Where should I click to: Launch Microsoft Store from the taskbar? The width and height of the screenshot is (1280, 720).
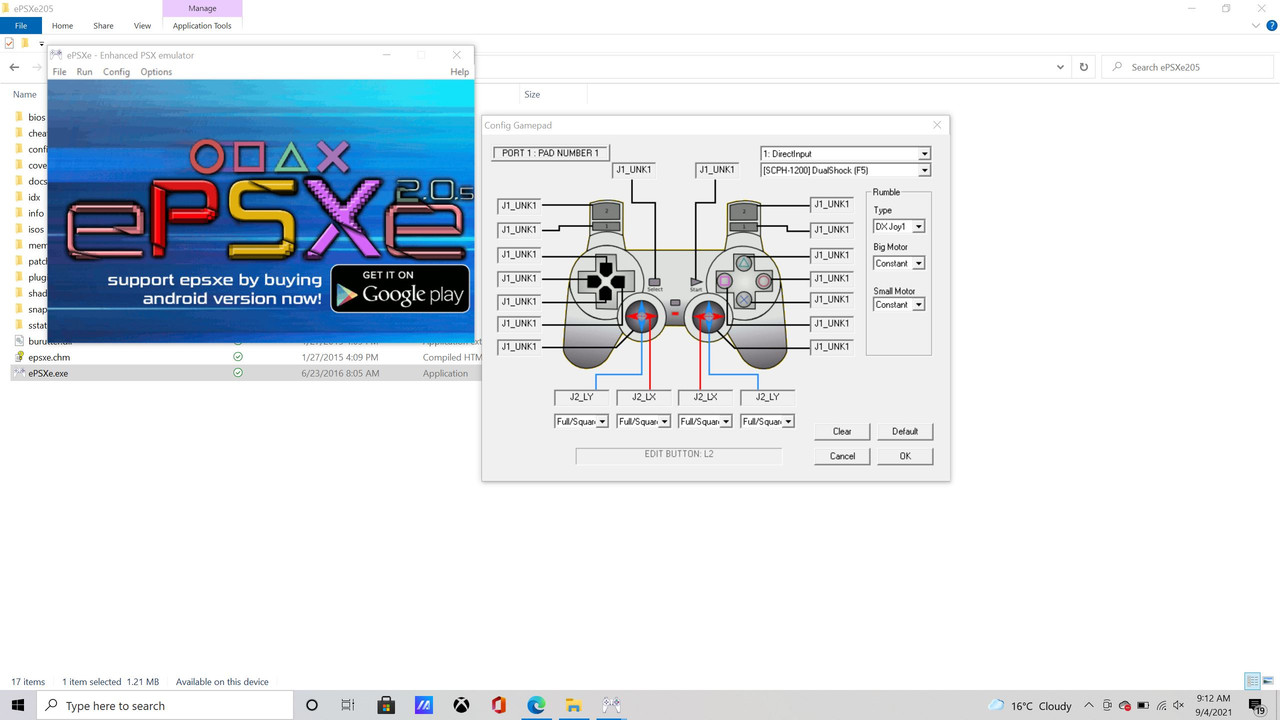click(x=386, y=705)
